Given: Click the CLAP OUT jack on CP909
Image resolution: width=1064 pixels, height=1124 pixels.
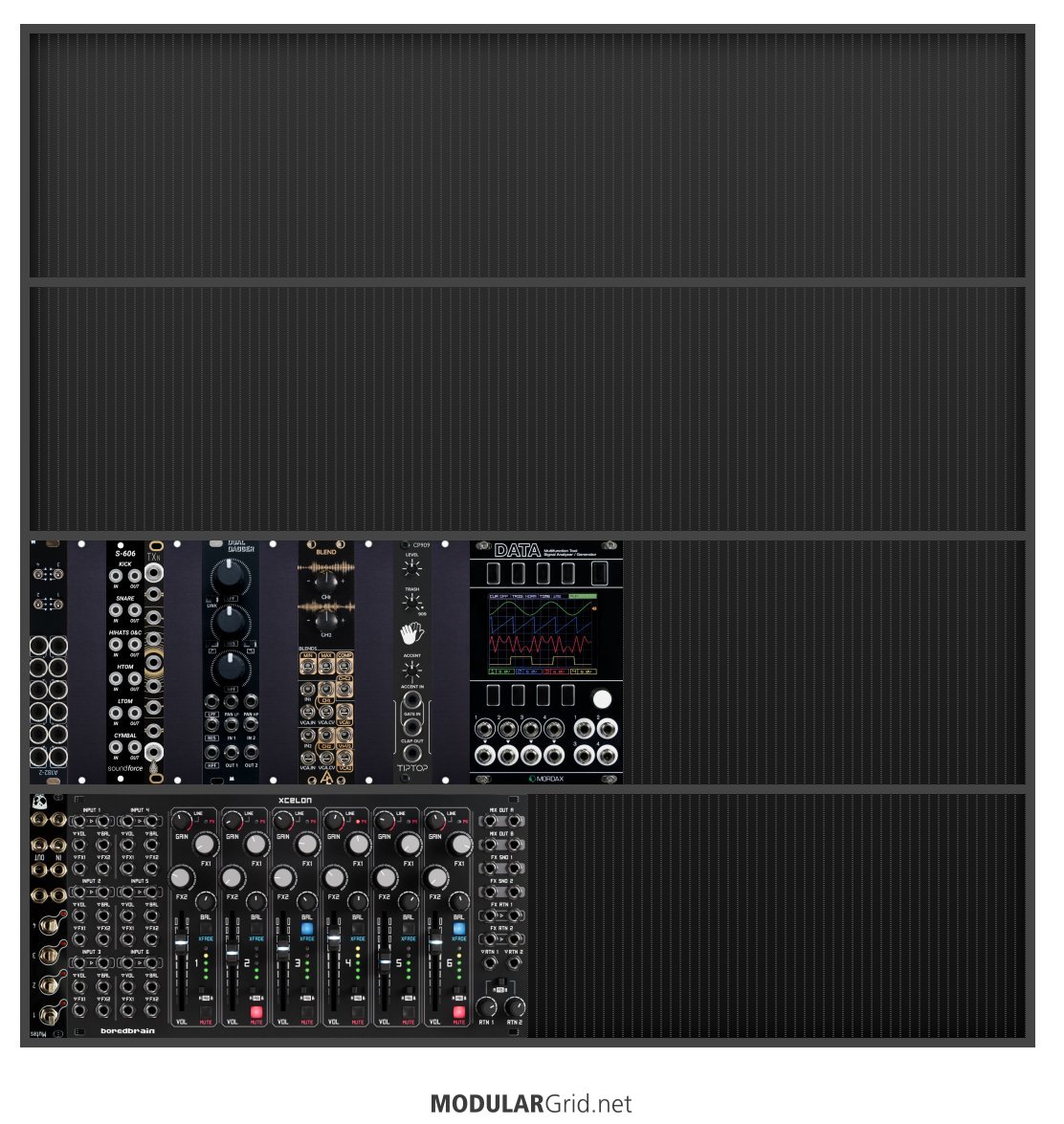Looking at the screenshot, I should pos(412,753).
